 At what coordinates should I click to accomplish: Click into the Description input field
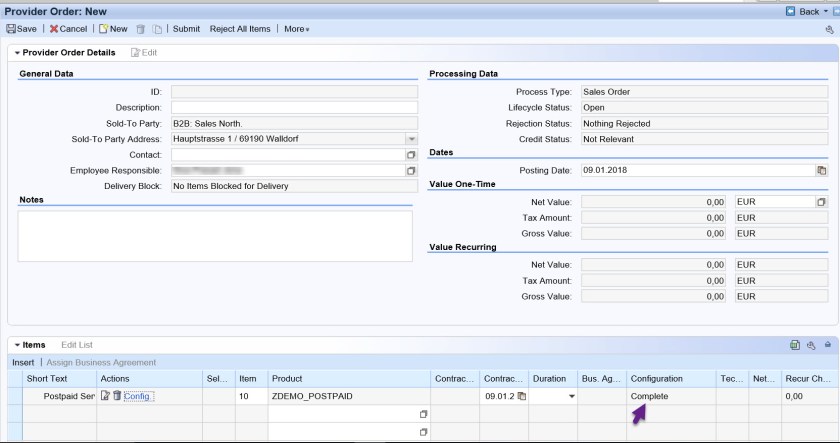(x=294, y=107)
